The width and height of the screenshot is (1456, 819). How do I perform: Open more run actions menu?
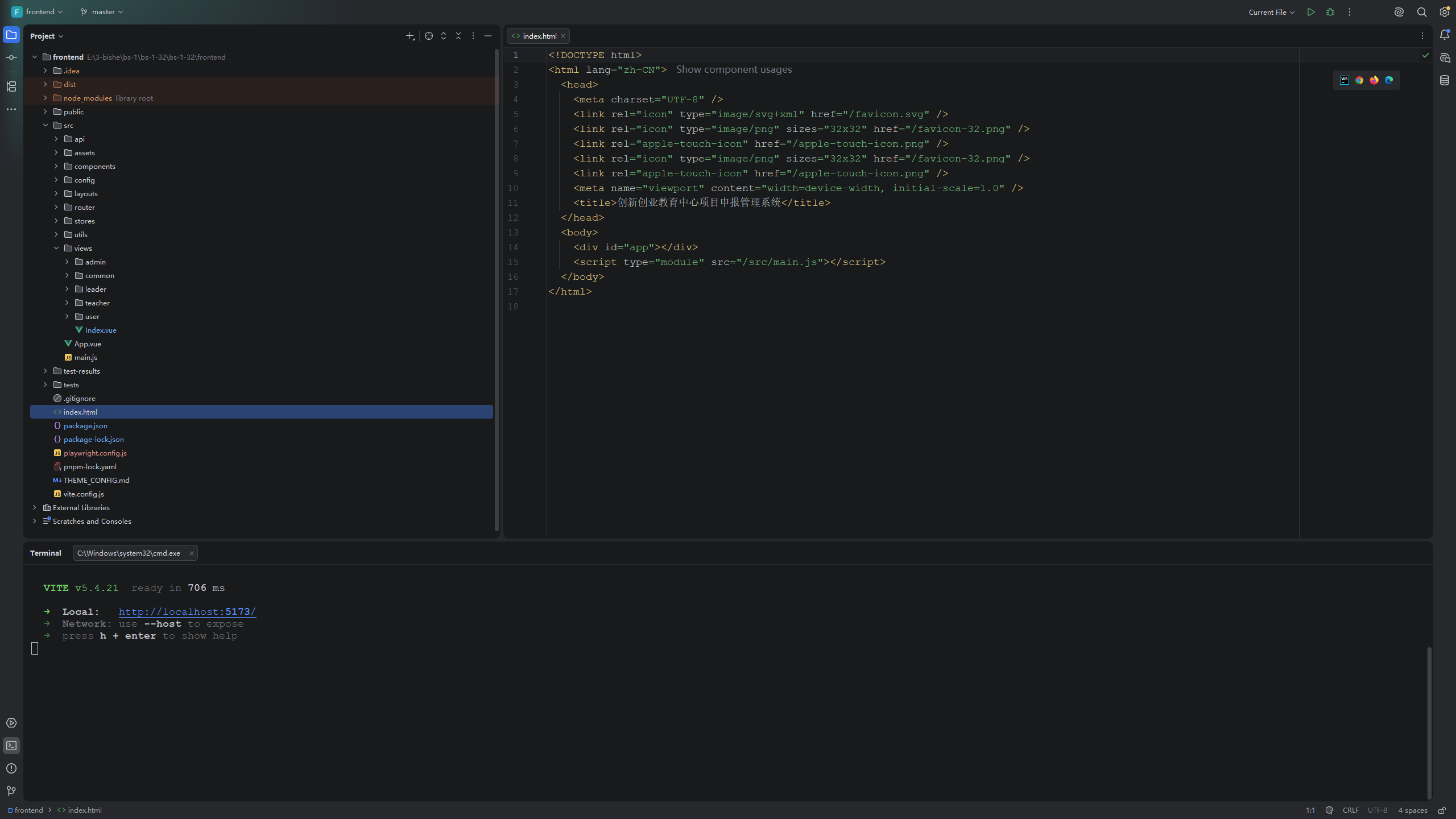[1350, 12]
